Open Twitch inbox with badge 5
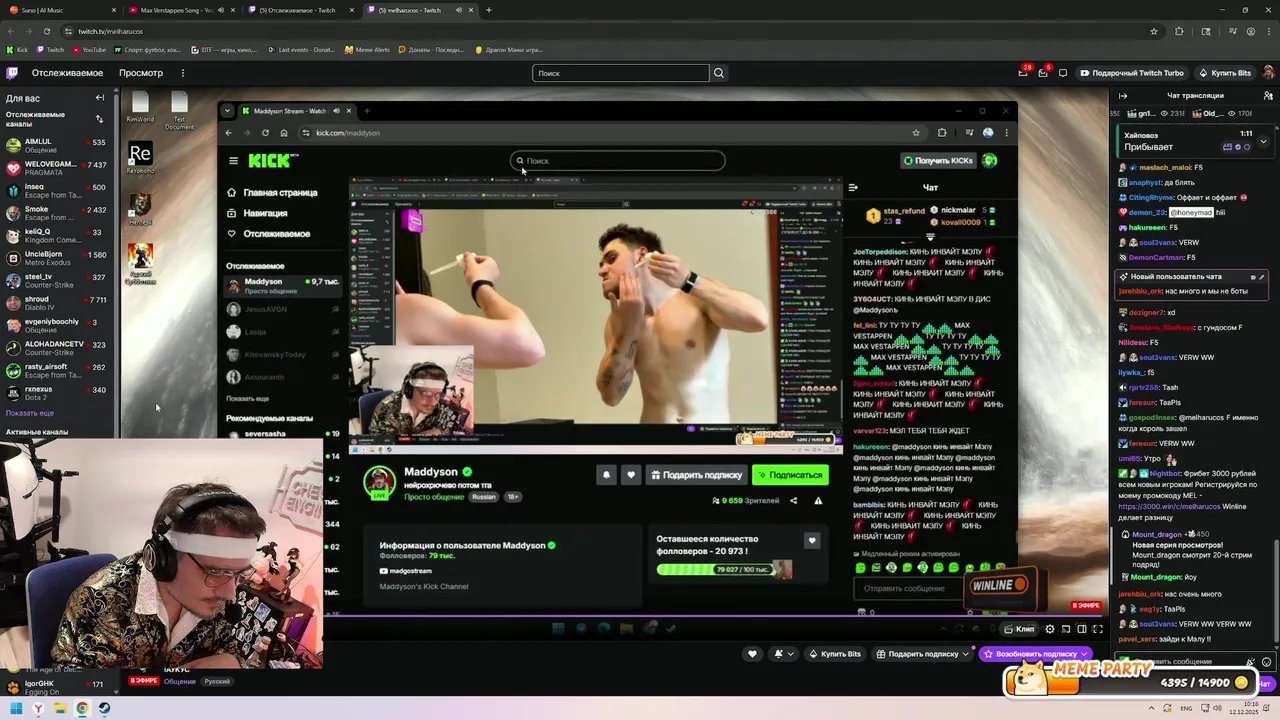This screenshot has height=720, width=1280. (x=1043, y=73)
